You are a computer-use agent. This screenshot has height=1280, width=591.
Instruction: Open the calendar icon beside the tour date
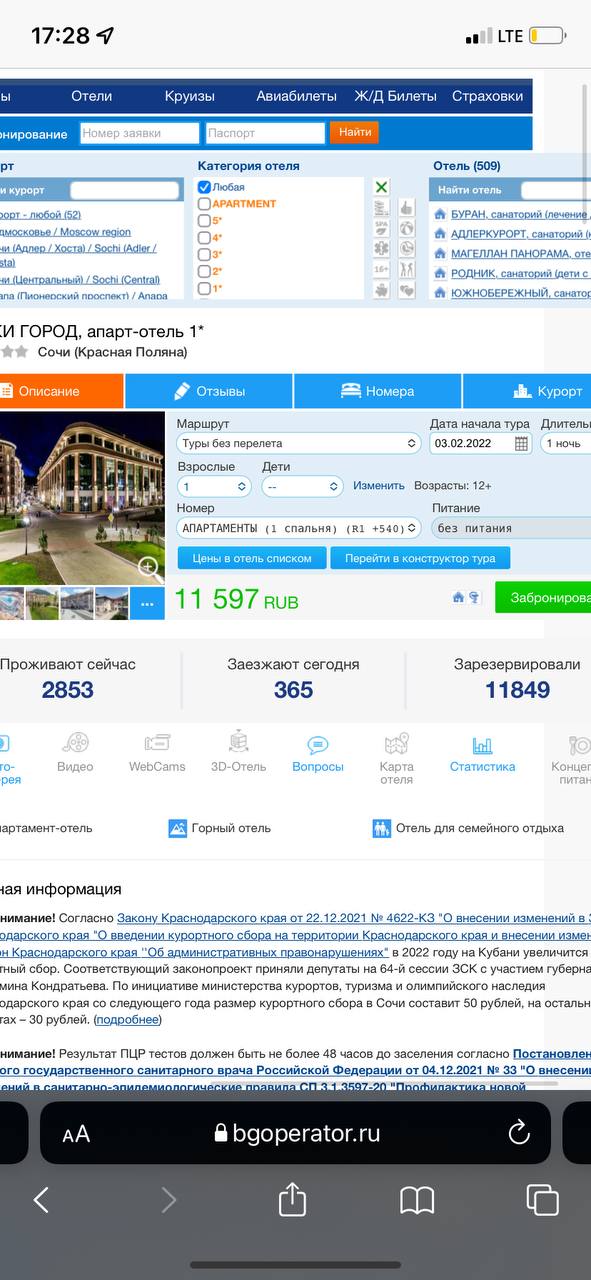521,443
